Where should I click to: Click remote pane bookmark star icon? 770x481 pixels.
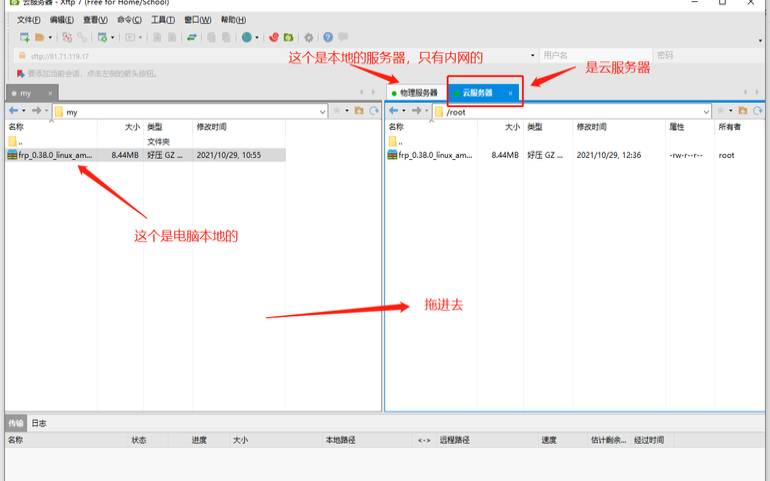pos(720,111)
